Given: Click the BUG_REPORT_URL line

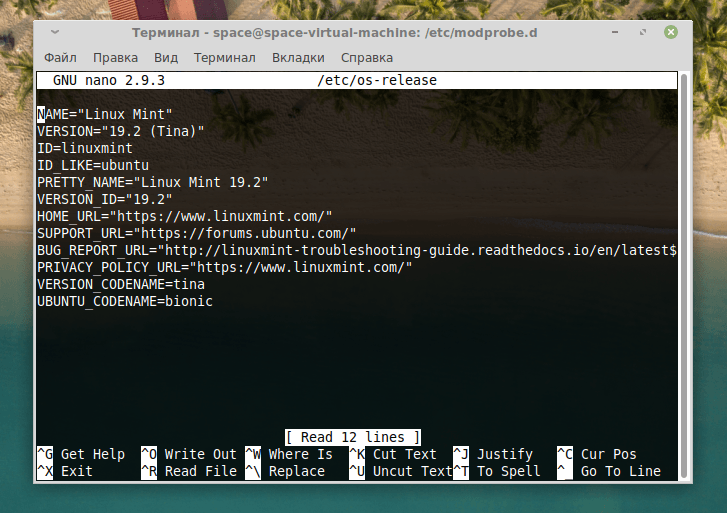Looking at the screenshot, I should (x=357, y=250).
